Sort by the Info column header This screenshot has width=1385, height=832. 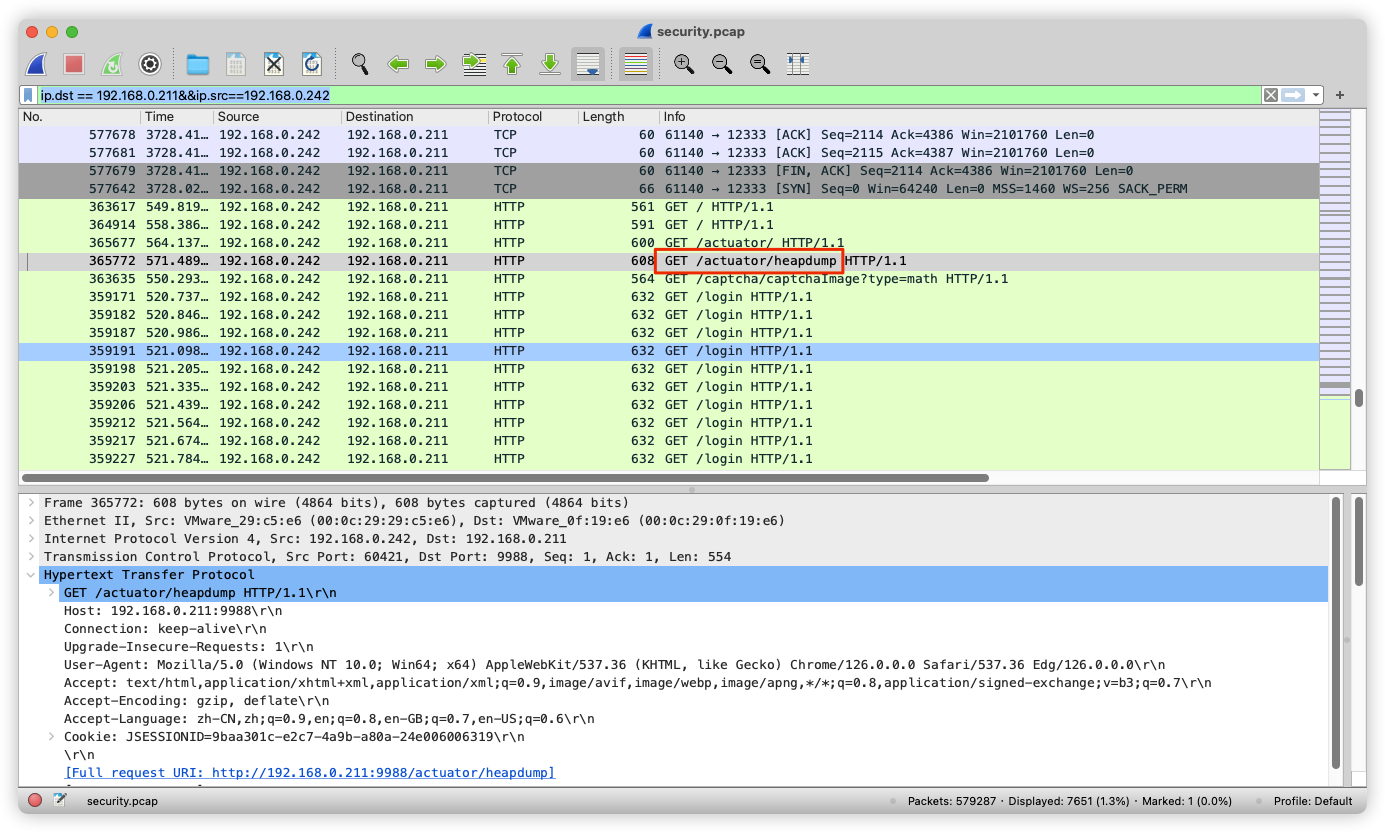[988, 117]
